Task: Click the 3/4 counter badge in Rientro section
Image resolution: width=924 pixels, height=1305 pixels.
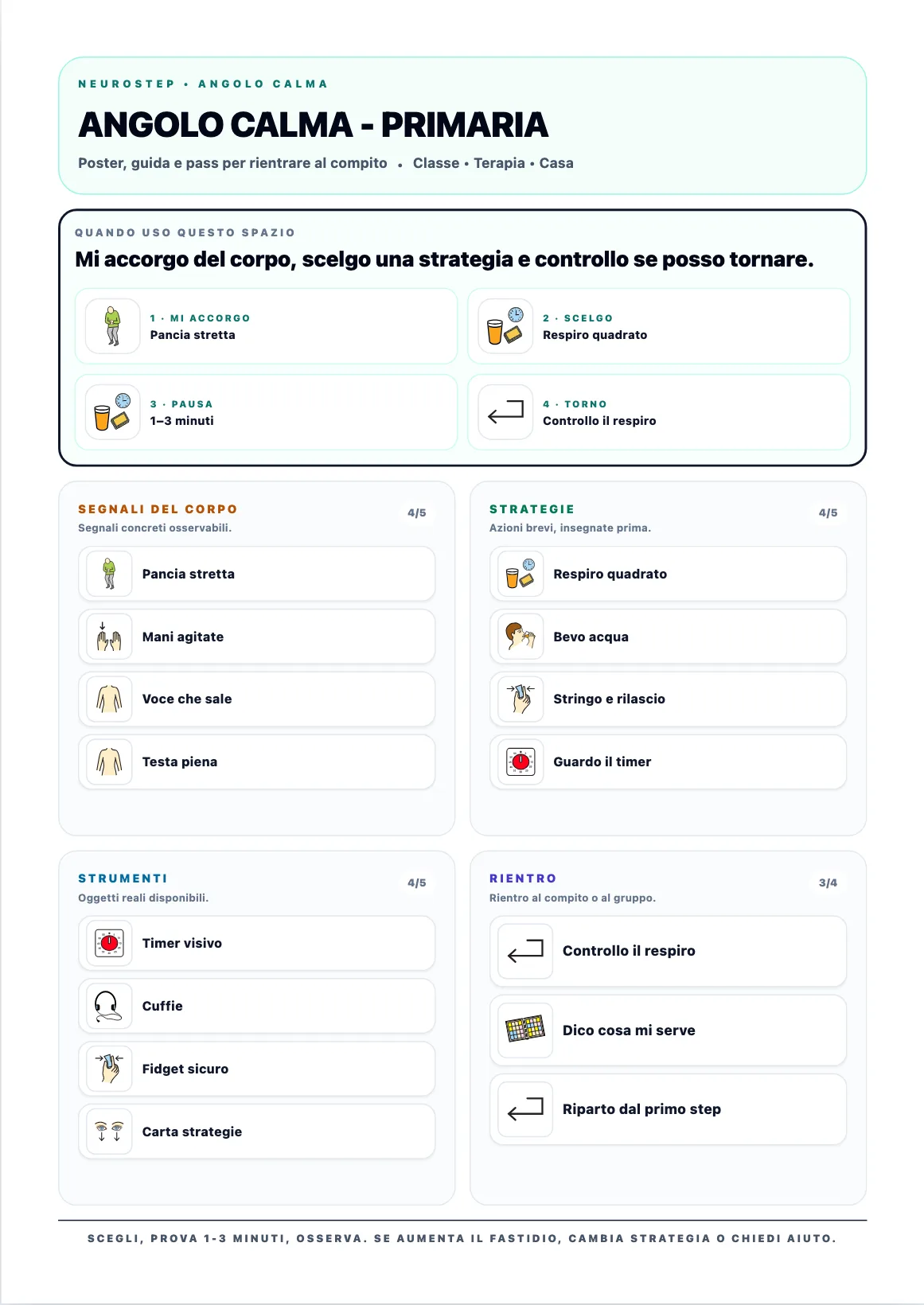Action: click(828, 883)
